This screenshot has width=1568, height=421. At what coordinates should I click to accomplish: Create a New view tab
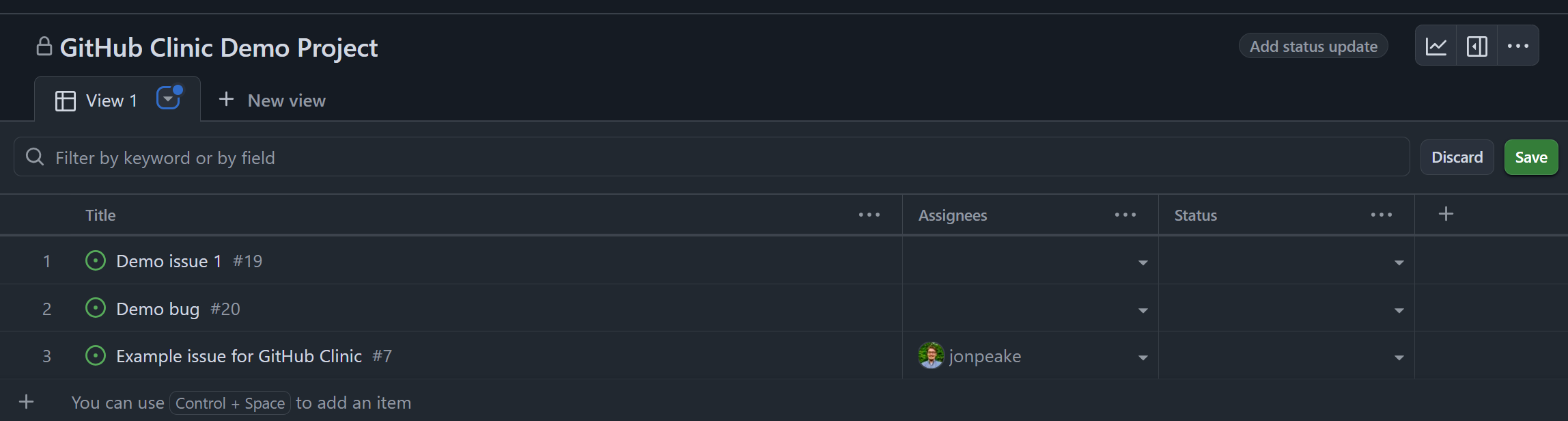[272, 100]
